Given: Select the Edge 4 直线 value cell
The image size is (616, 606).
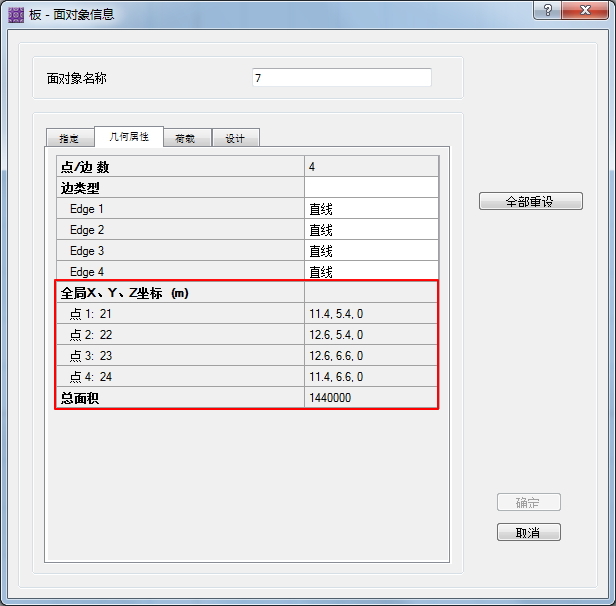Looking at the screenshot, I should (371, 271).
